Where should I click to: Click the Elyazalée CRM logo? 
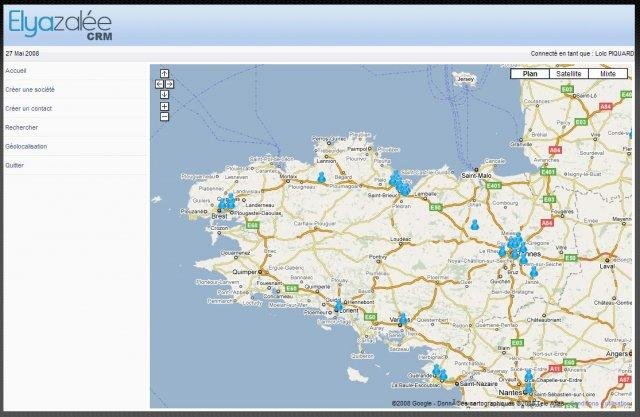[60, 25]
